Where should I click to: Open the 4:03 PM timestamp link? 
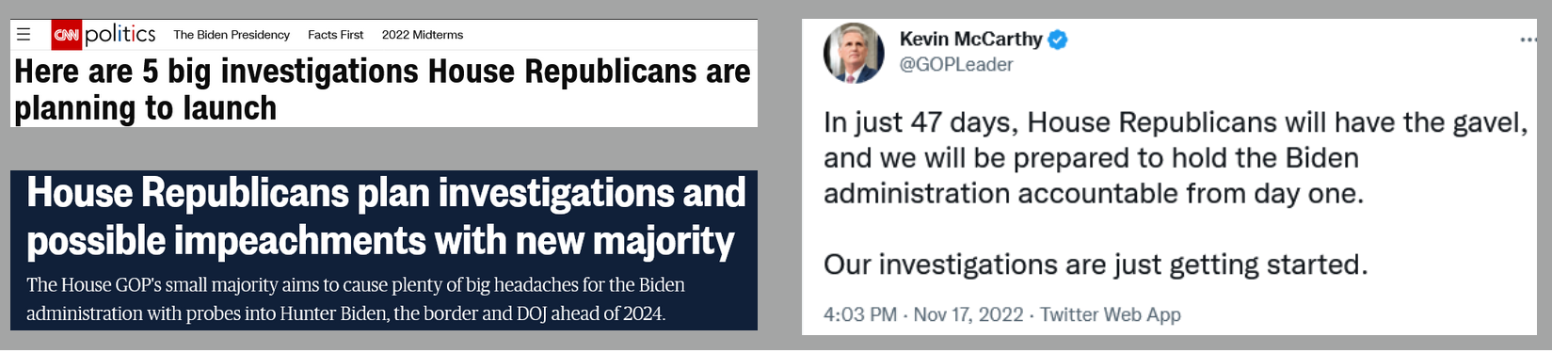[860, 314]
